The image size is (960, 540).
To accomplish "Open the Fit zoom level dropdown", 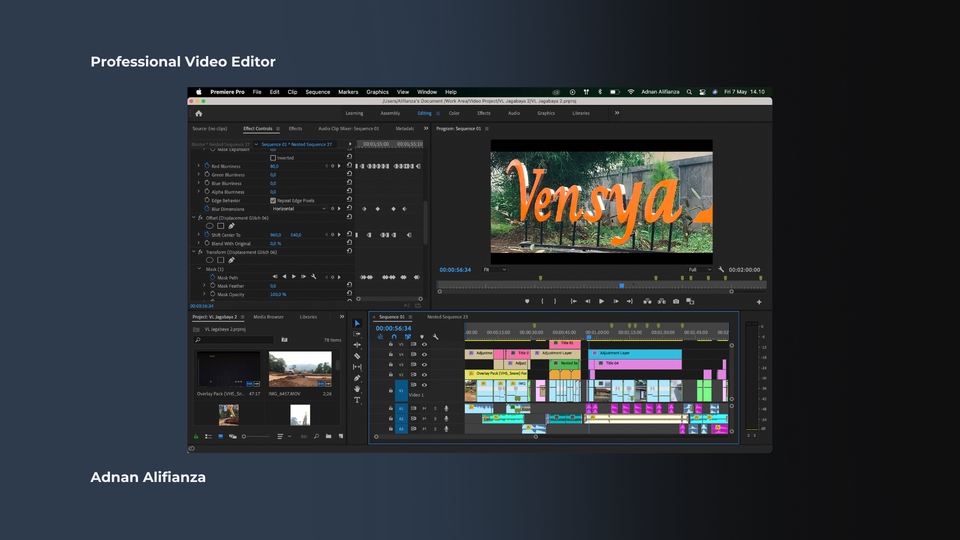I will 494,270.
